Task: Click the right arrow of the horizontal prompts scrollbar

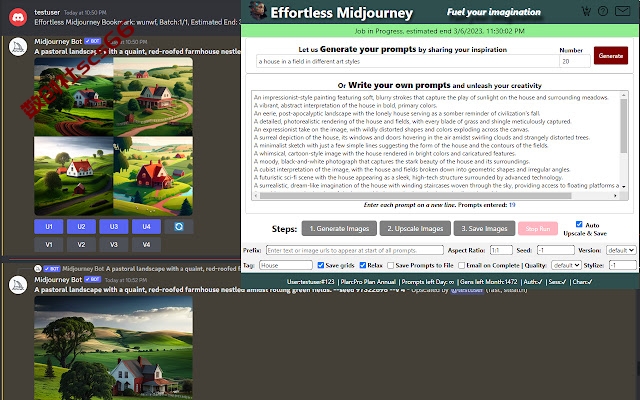Action: (616, 196)
